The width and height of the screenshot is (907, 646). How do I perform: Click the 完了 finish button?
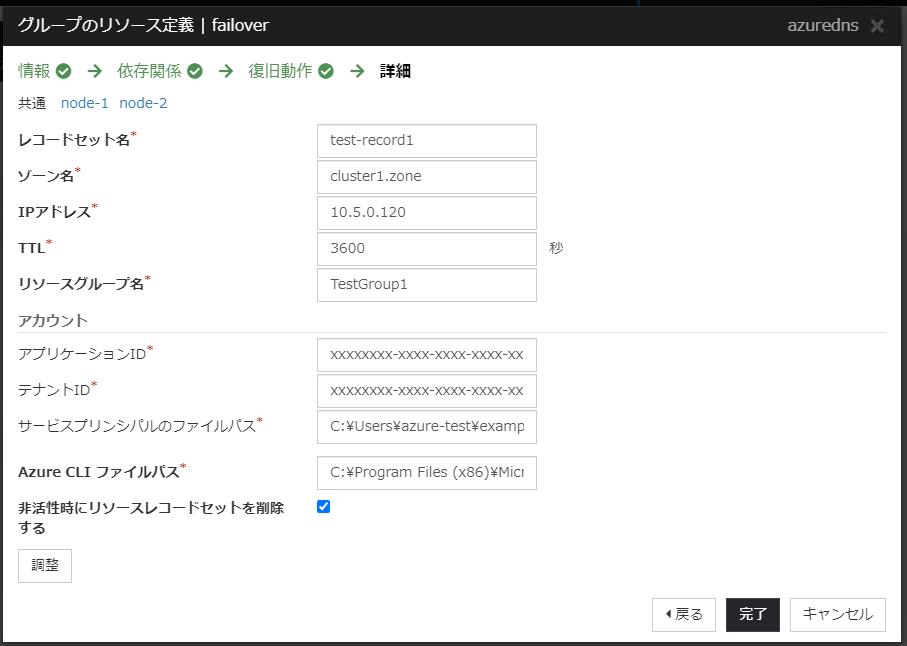click(752, 615)
